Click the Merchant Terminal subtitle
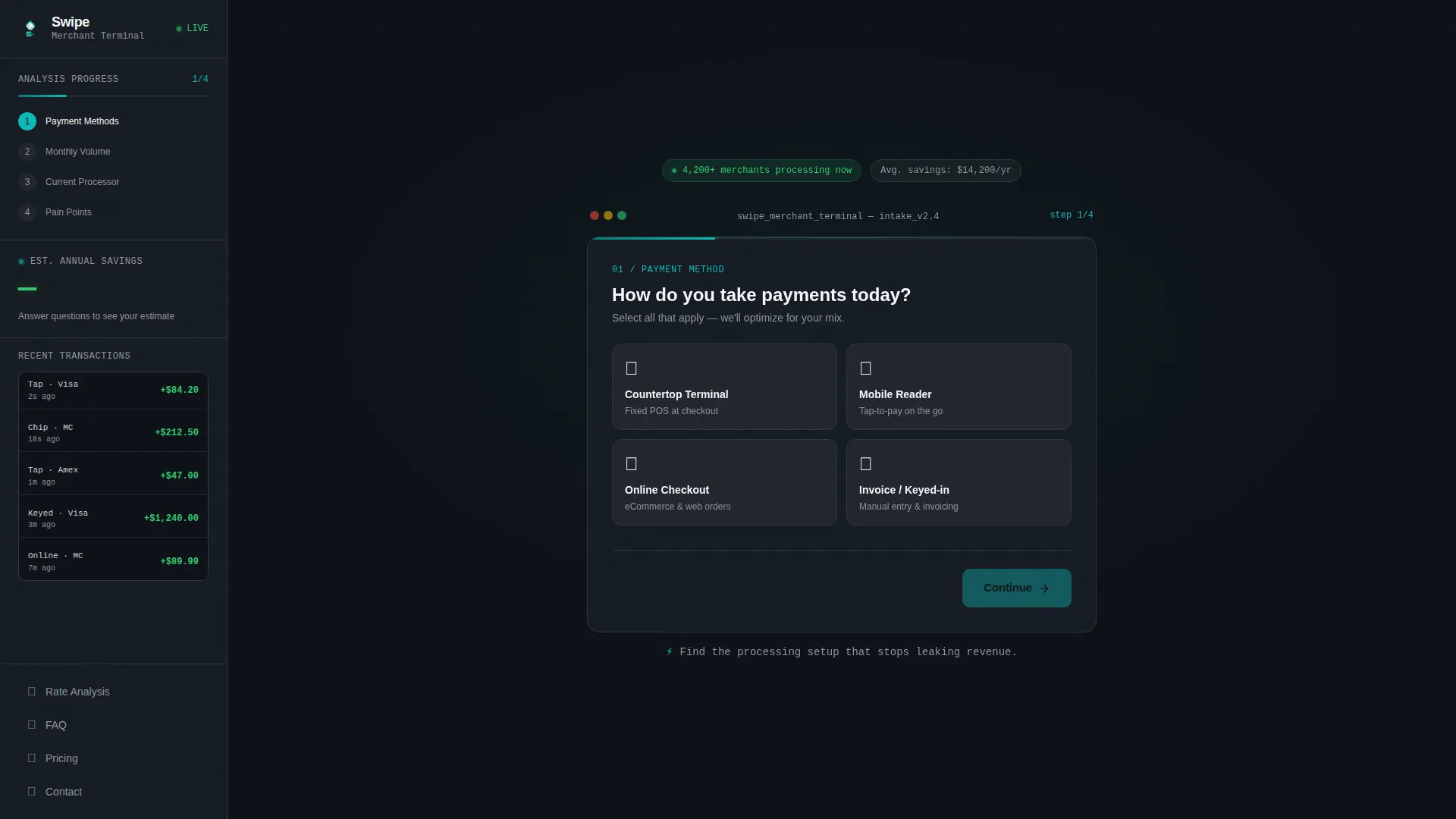 click(x=98, y=36)
